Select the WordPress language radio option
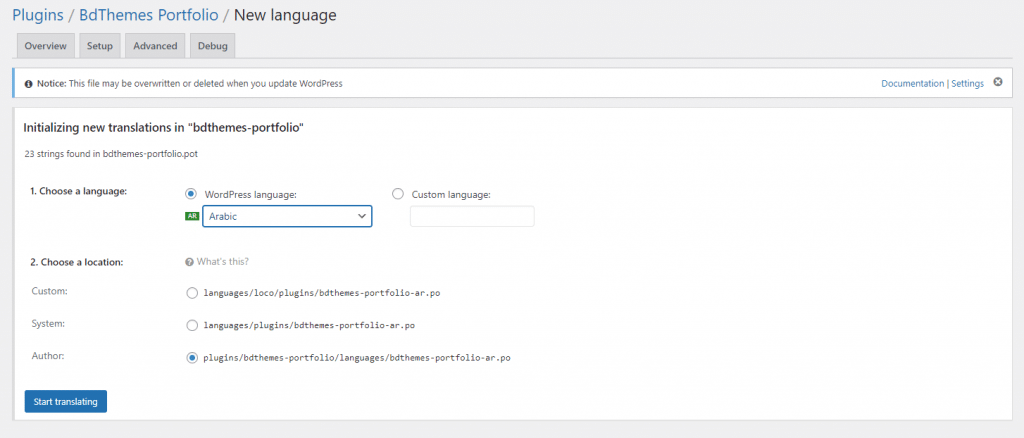The width and height of the screenshot is (1024, 438). coord(191,194)
